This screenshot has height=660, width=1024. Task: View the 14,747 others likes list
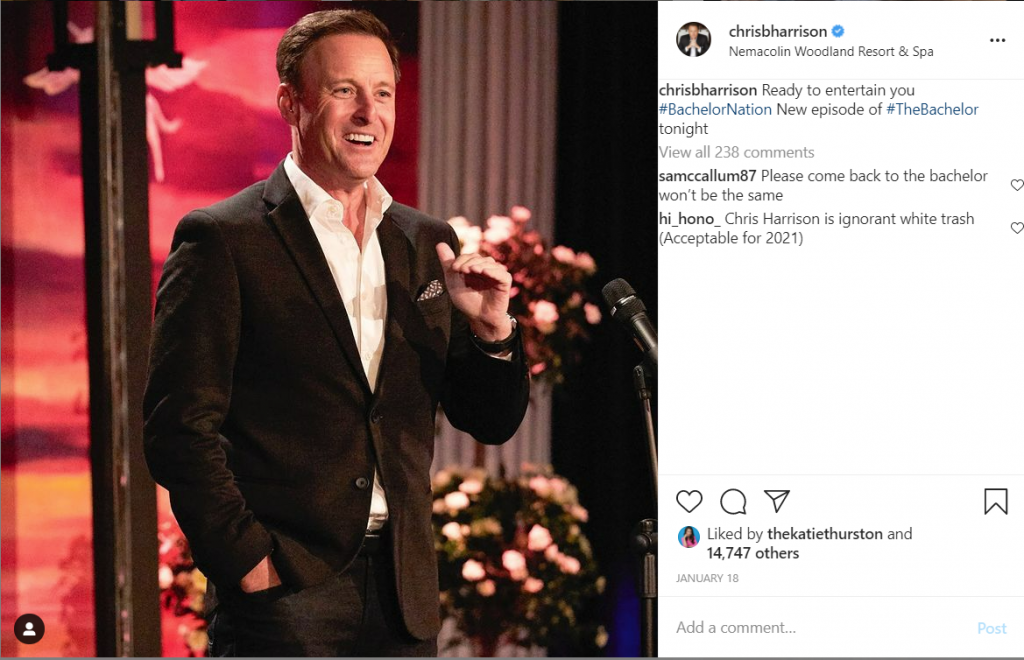[x=753, y=553]
